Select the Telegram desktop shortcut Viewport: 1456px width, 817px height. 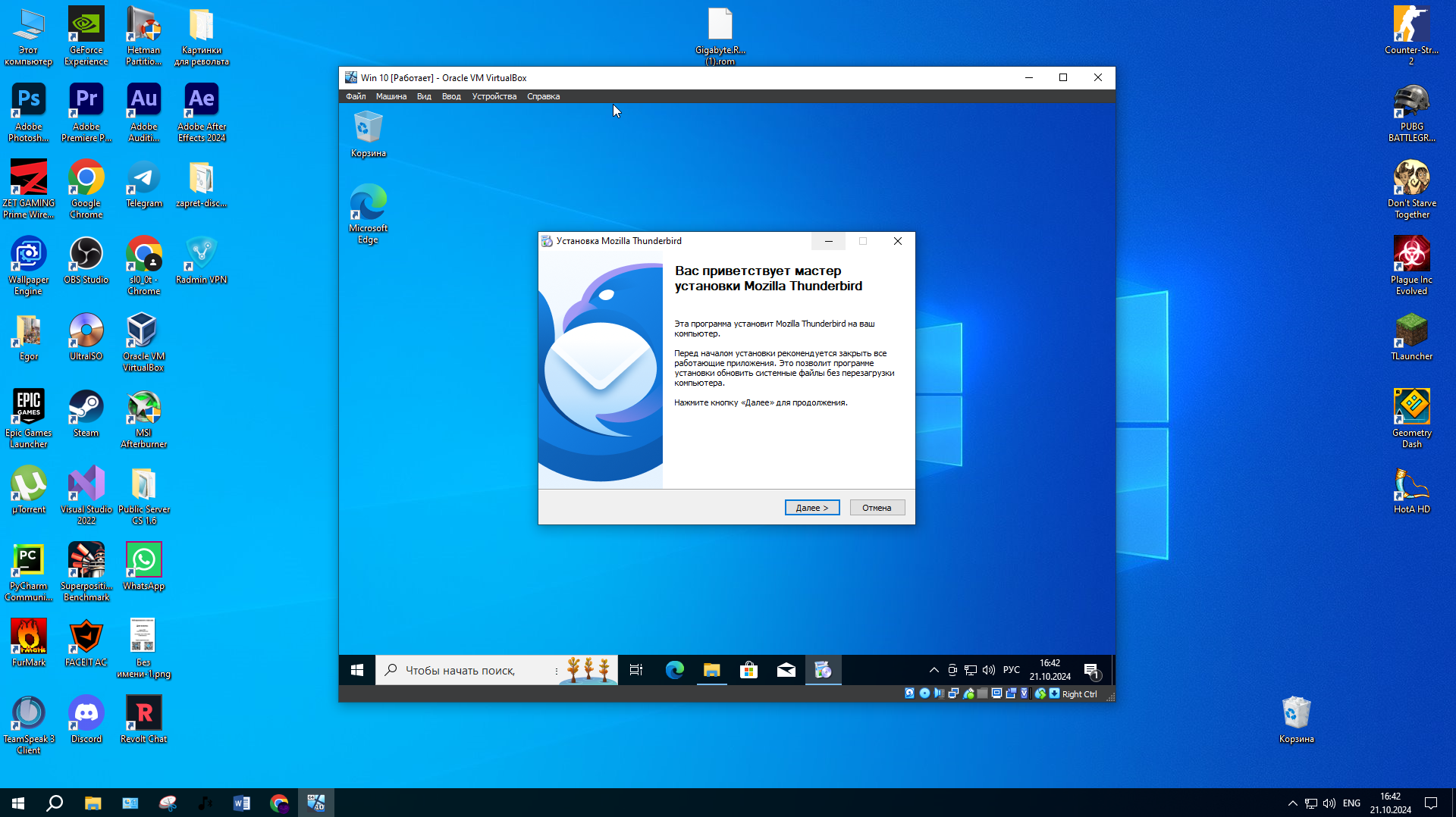tap(143, 183)
